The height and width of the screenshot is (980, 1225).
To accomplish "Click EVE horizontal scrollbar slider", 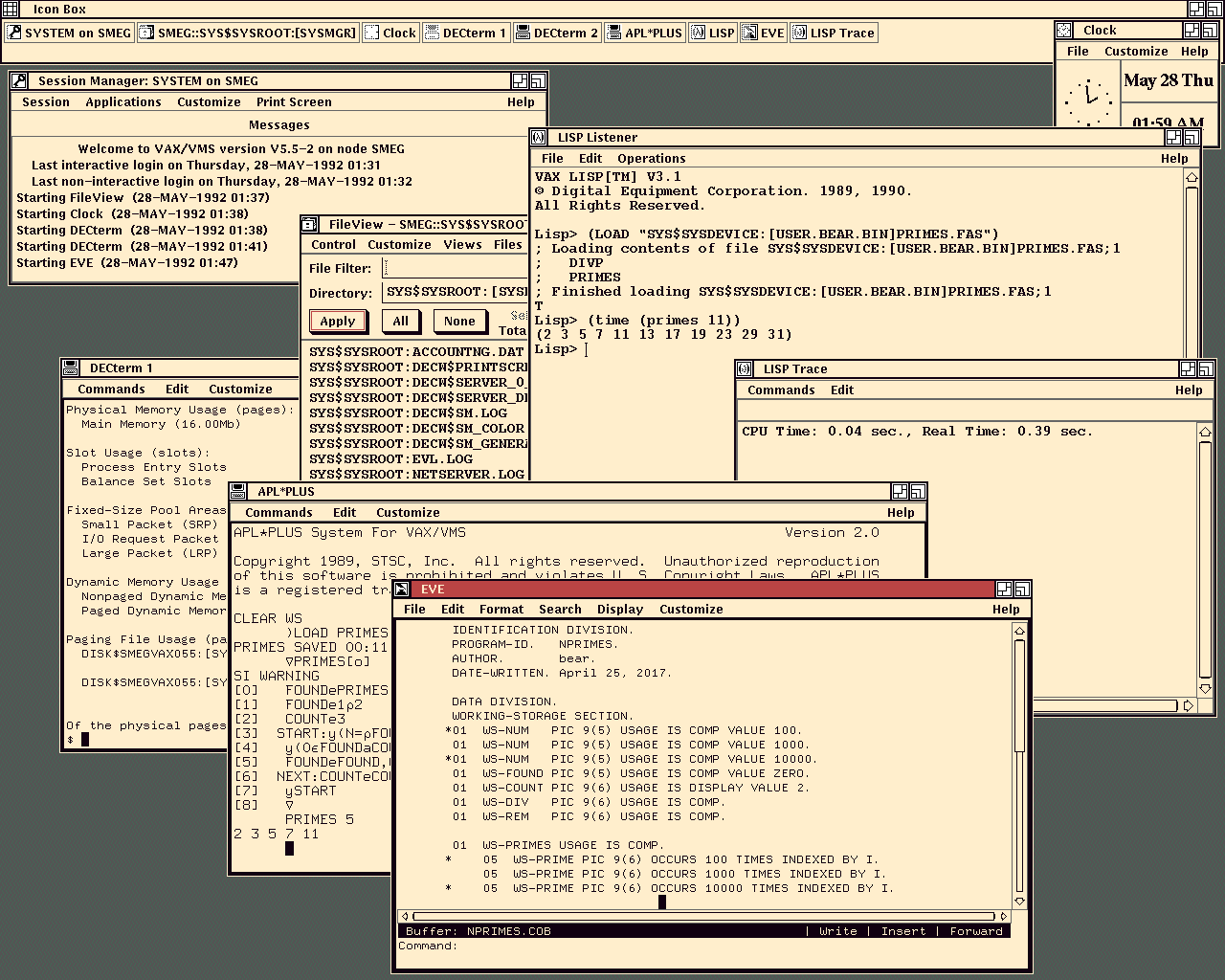I will (703, 917).
